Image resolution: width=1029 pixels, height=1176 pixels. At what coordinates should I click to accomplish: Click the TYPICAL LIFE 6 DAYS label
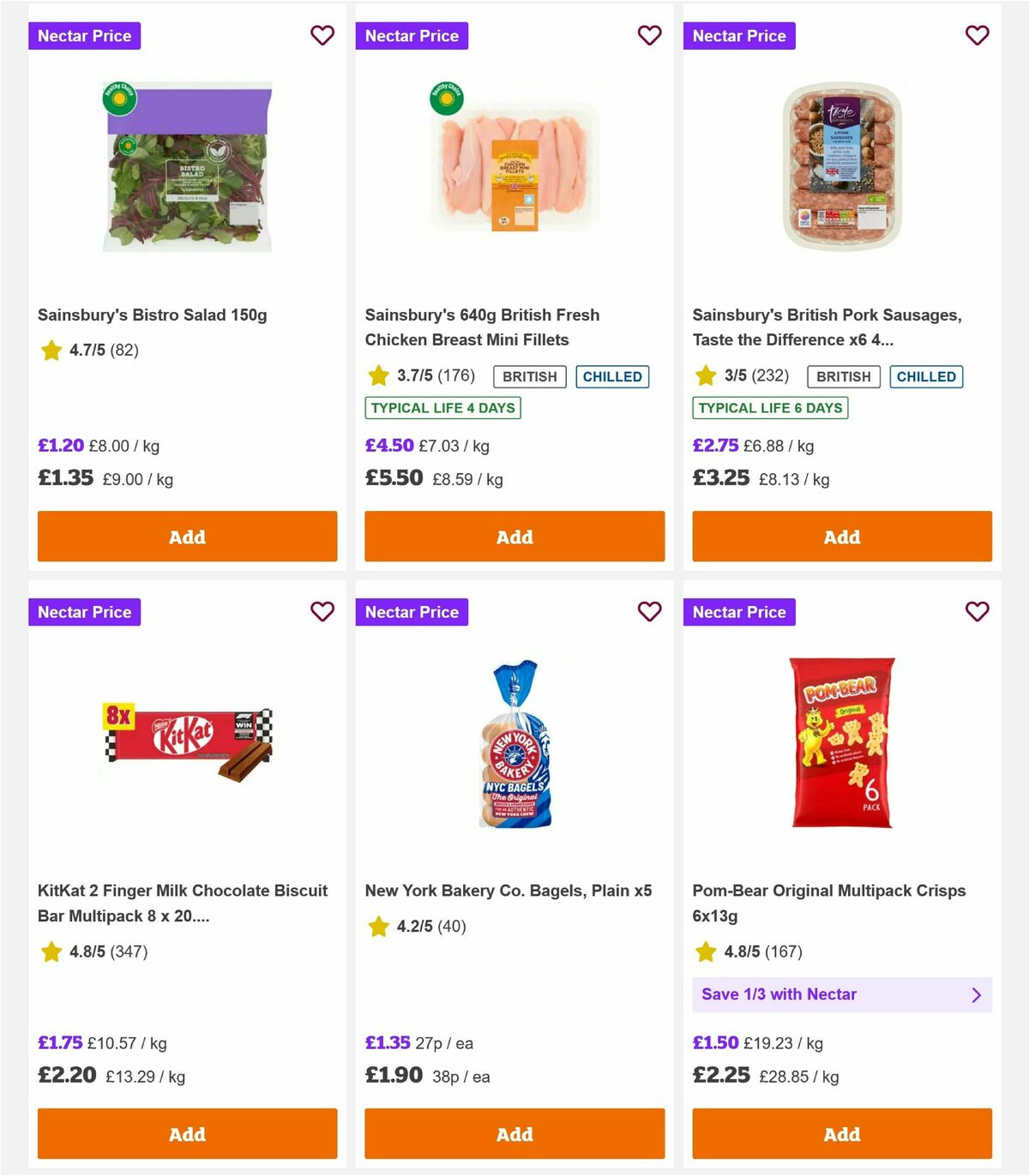[770, 408]
